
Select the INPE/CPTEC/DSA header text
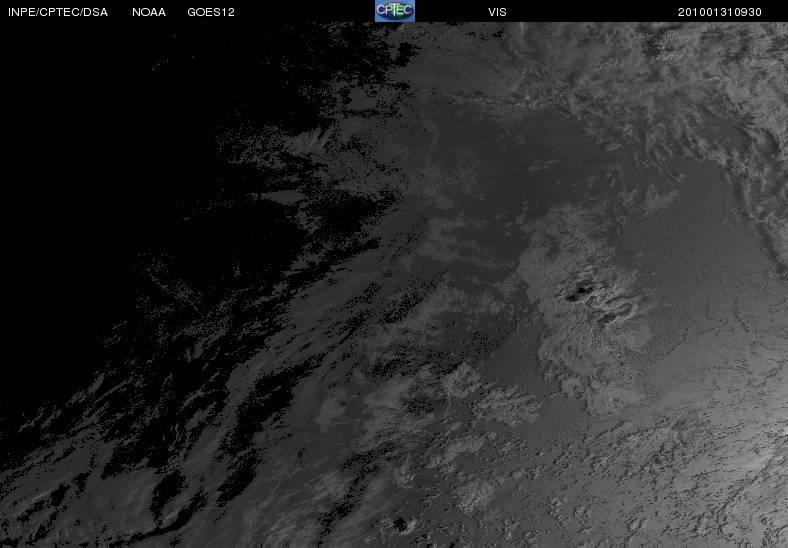point(58,12)
